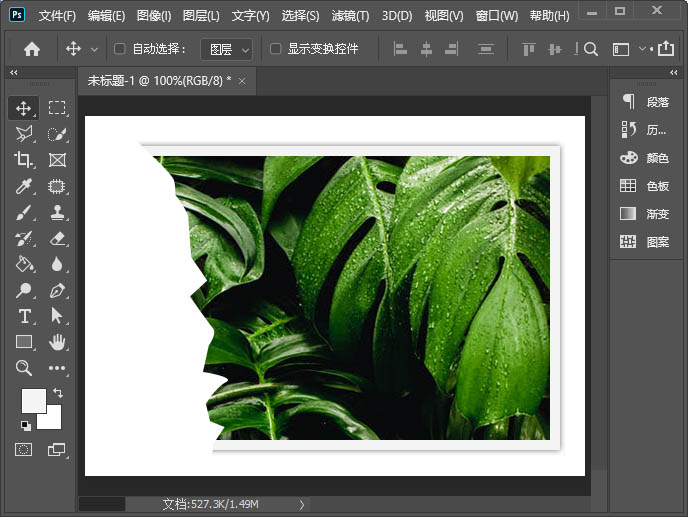
Task: Click the foreground color swatch
Action: (33, 400)
